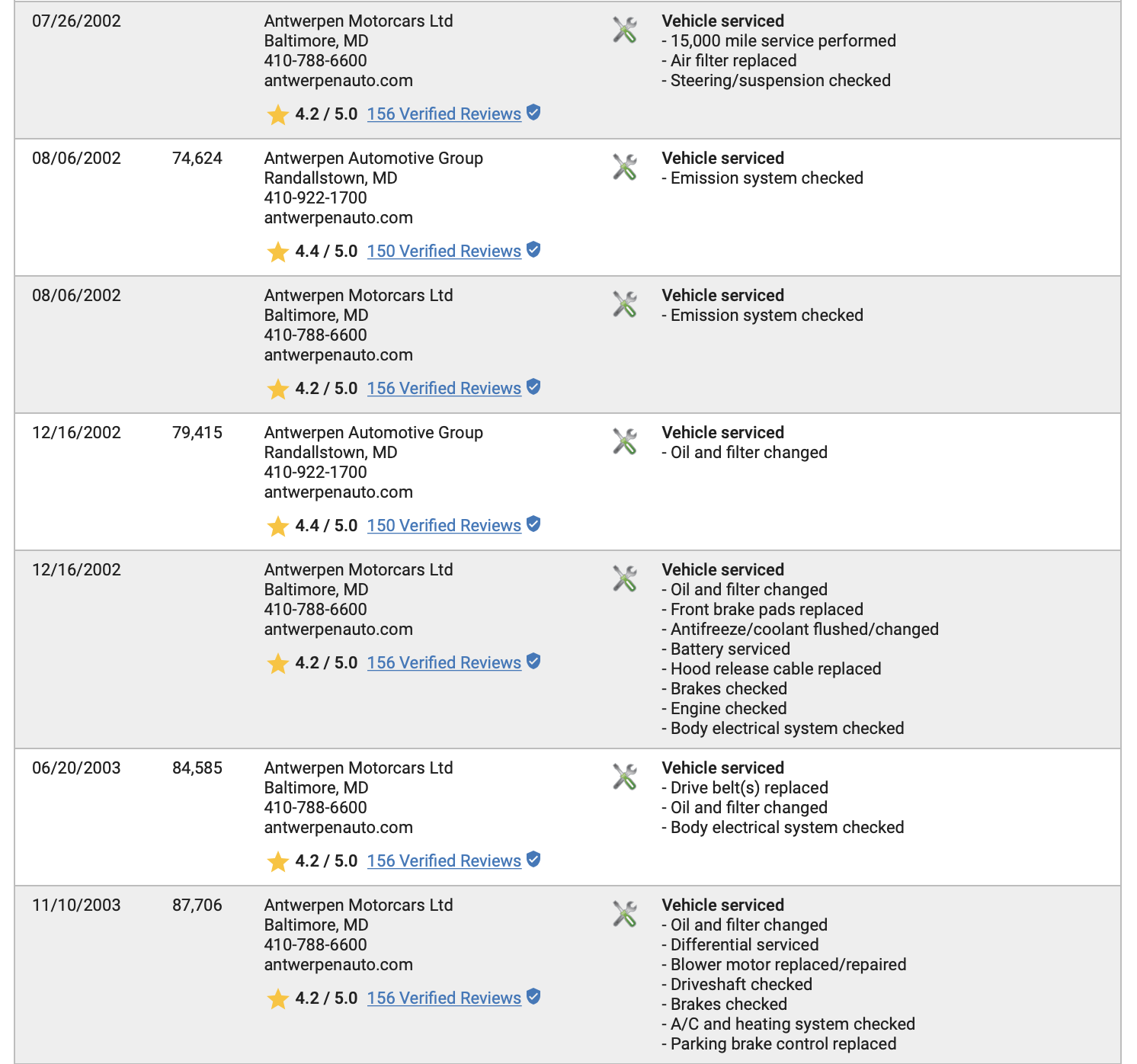Click the antwerpenauto.com text in the 84,585-mile row

(x=338, y=827)
